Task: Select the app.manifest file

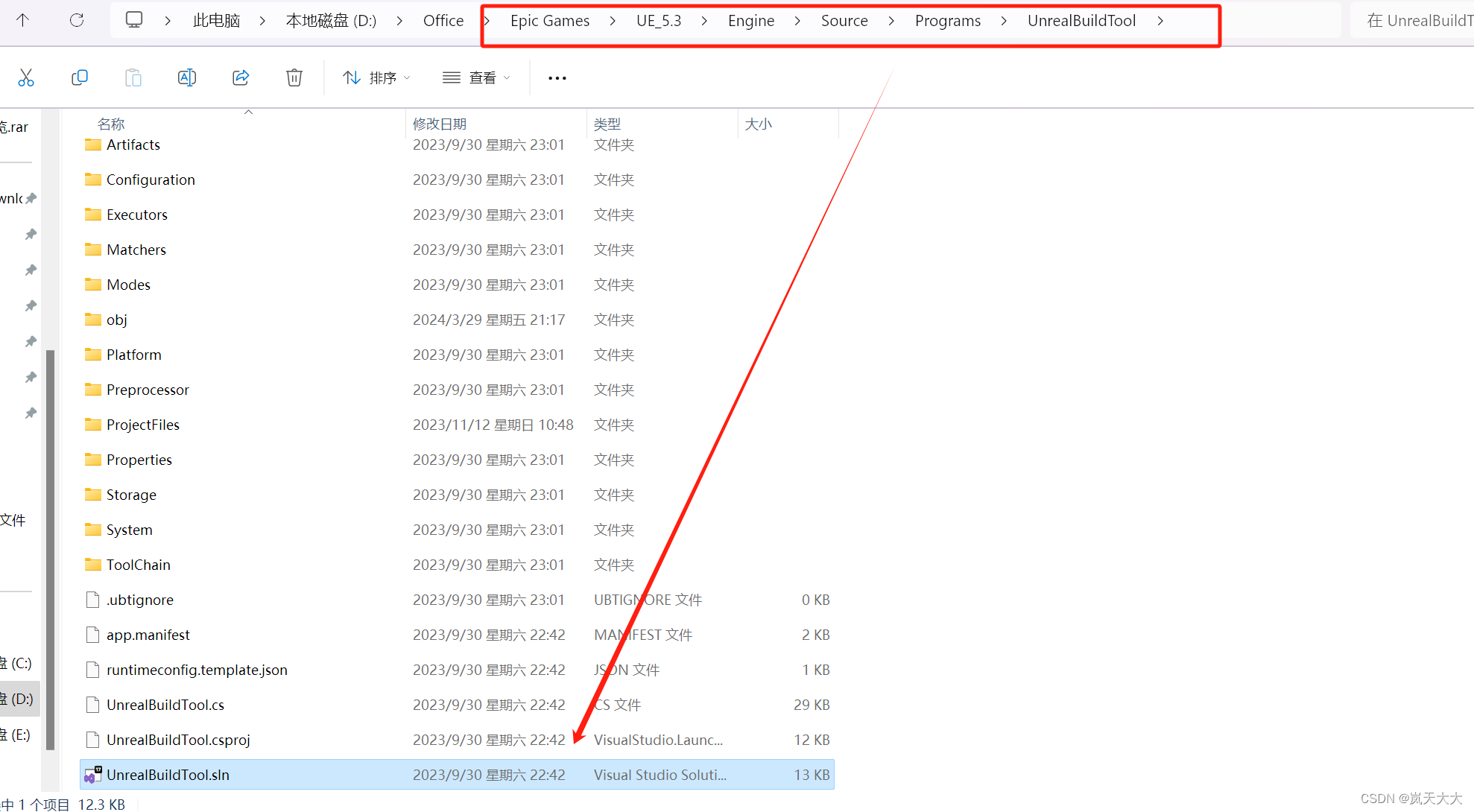Action: point(148,635)
